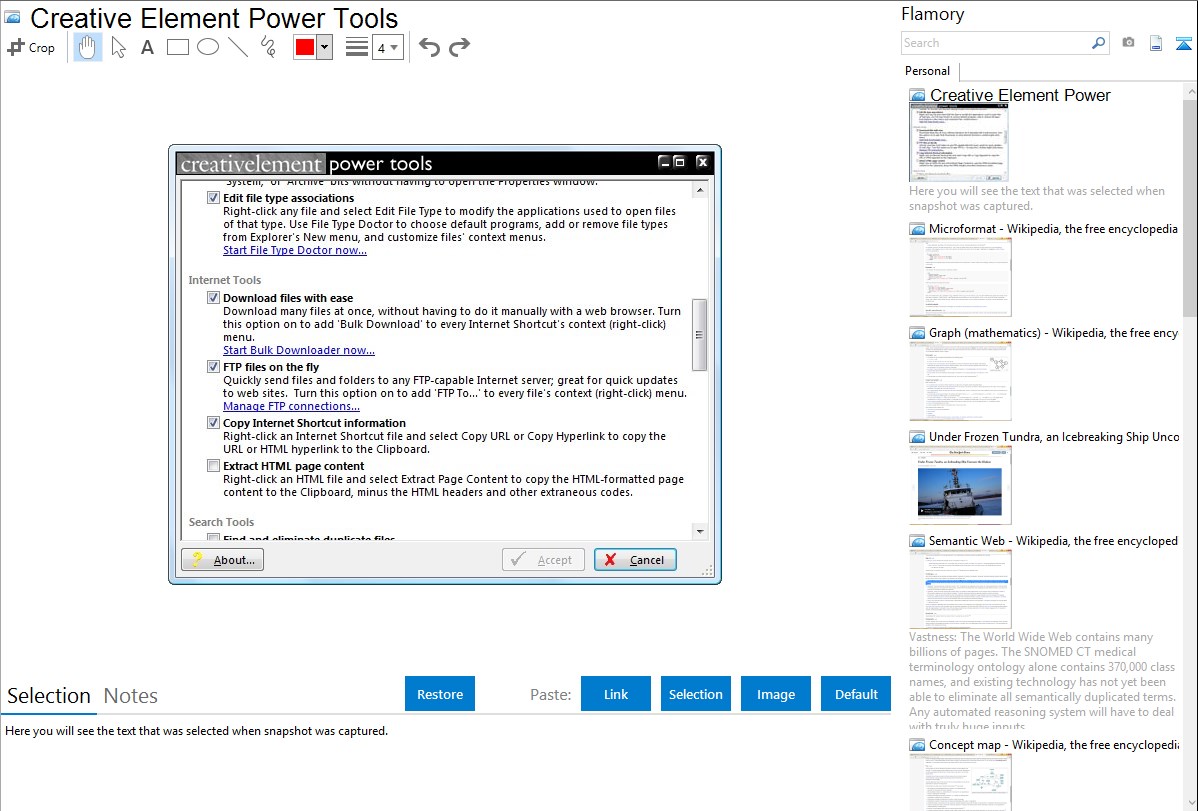Click the document page icon in Flamory

[x=1156, y=44]
